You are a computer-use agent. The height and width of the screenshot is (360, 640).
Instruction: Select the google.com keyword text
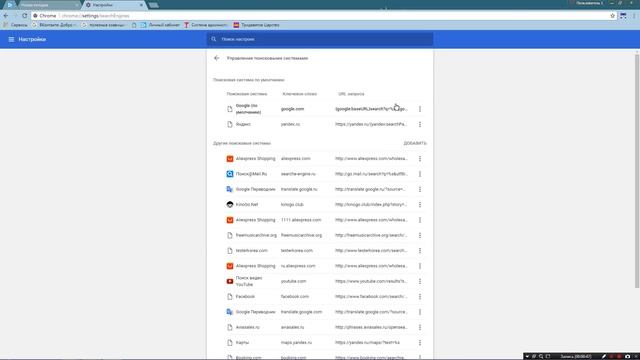click(292, 109)
